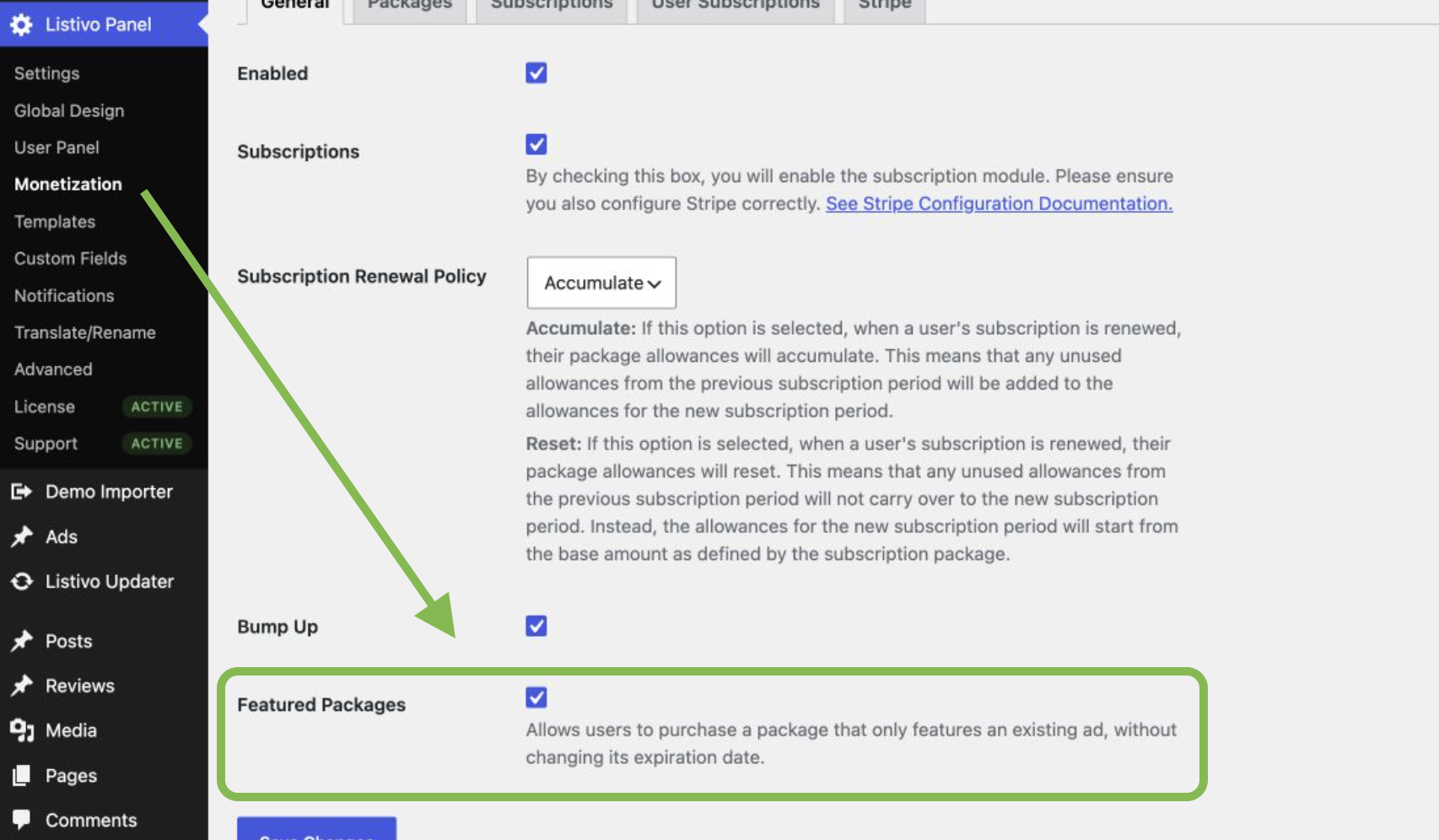Click the Comments speech bubble icon

tap(22, 820)
